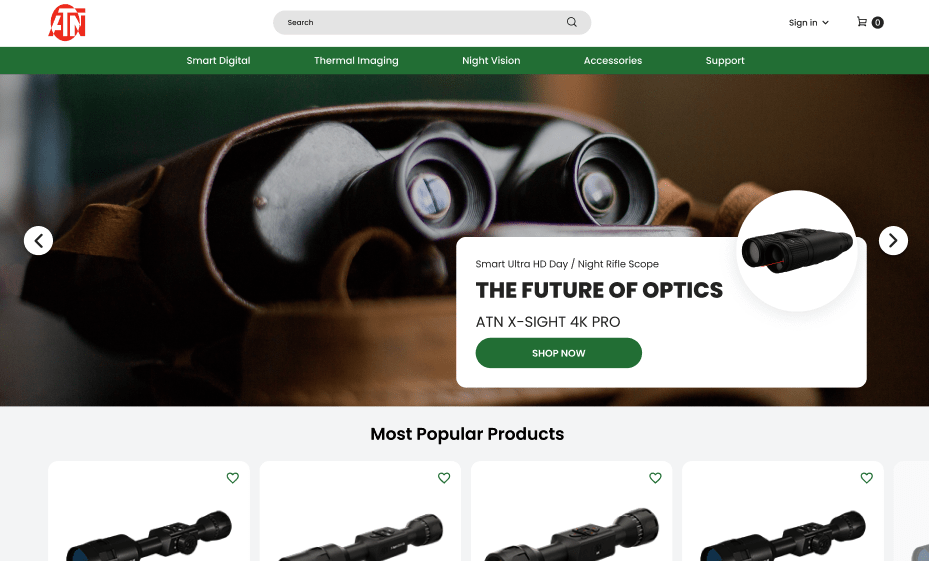Open the first popular product scope image
Screen dimensions: 929x561
point(149,534)
